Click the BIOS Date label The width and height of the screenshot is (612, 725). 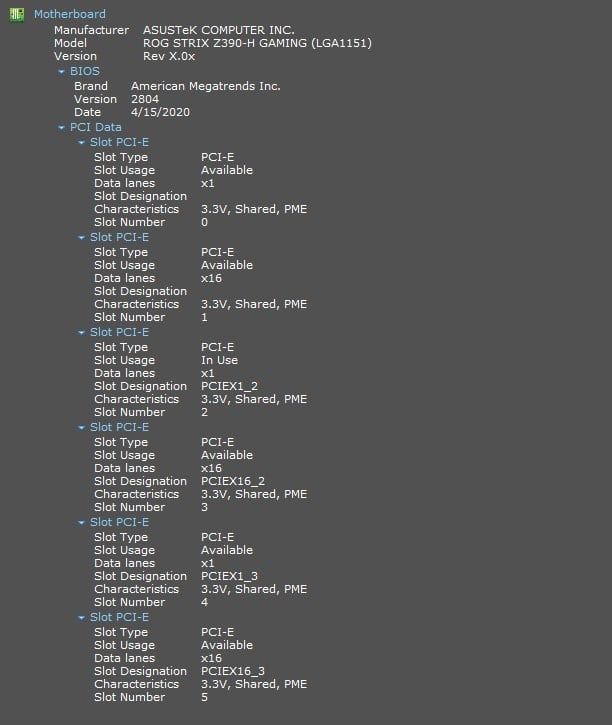87,112
